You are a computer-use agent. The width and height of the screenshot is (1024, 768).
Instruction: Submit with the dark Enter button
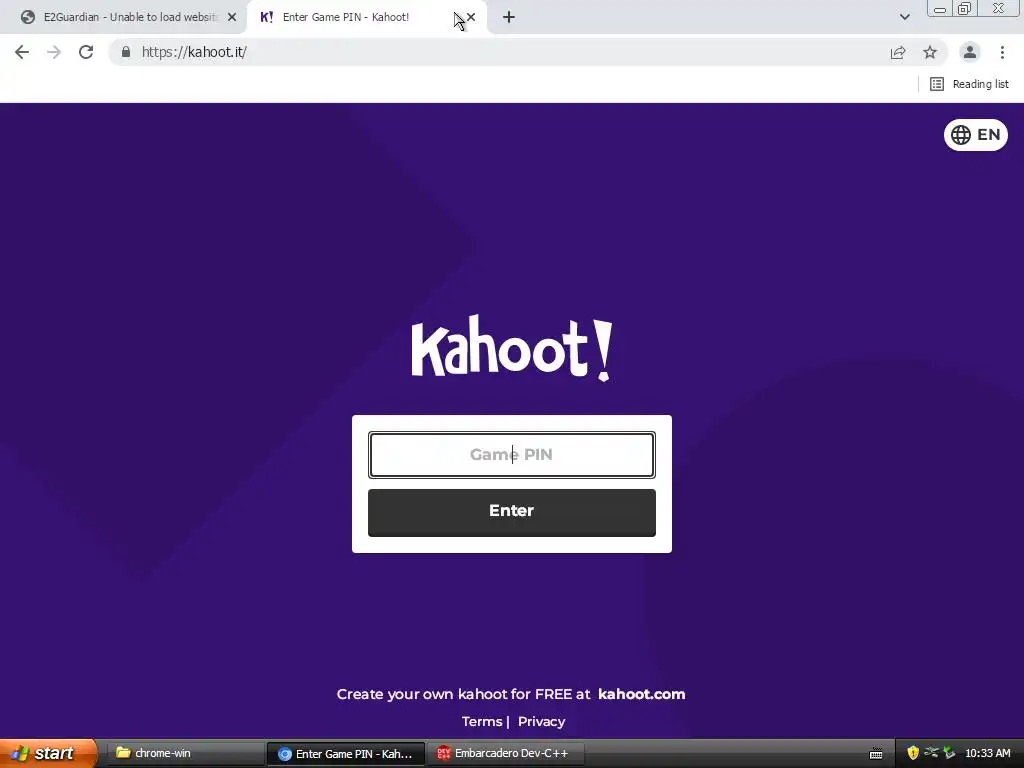pos(511,513)
